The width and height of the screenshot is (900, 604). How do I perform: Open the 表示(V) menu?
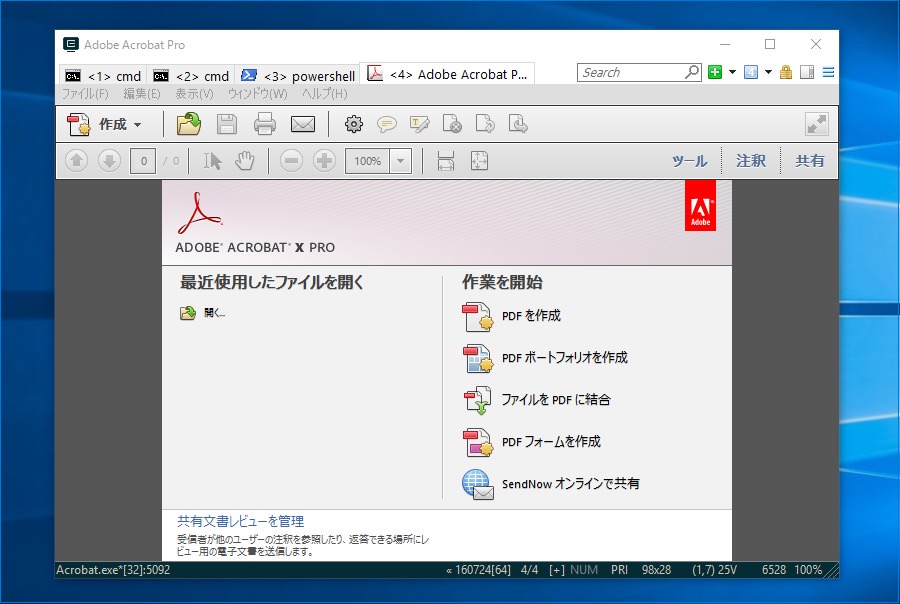coord(194,94)
